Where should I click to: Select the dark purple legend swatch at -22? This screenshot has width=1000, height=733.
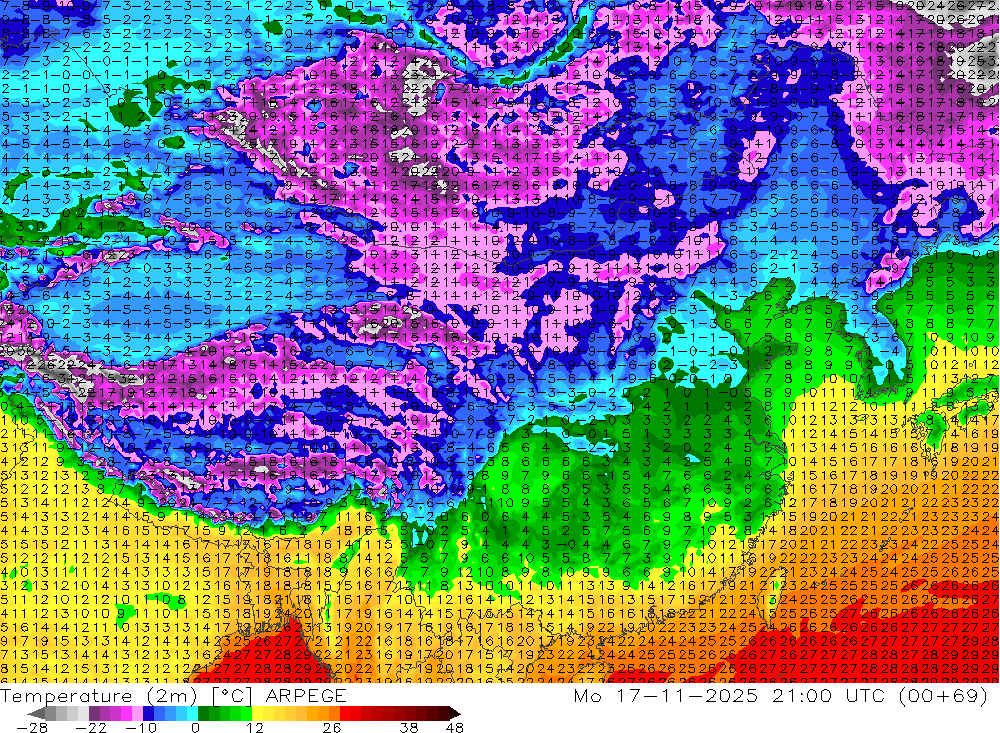(x=94, y=713)
